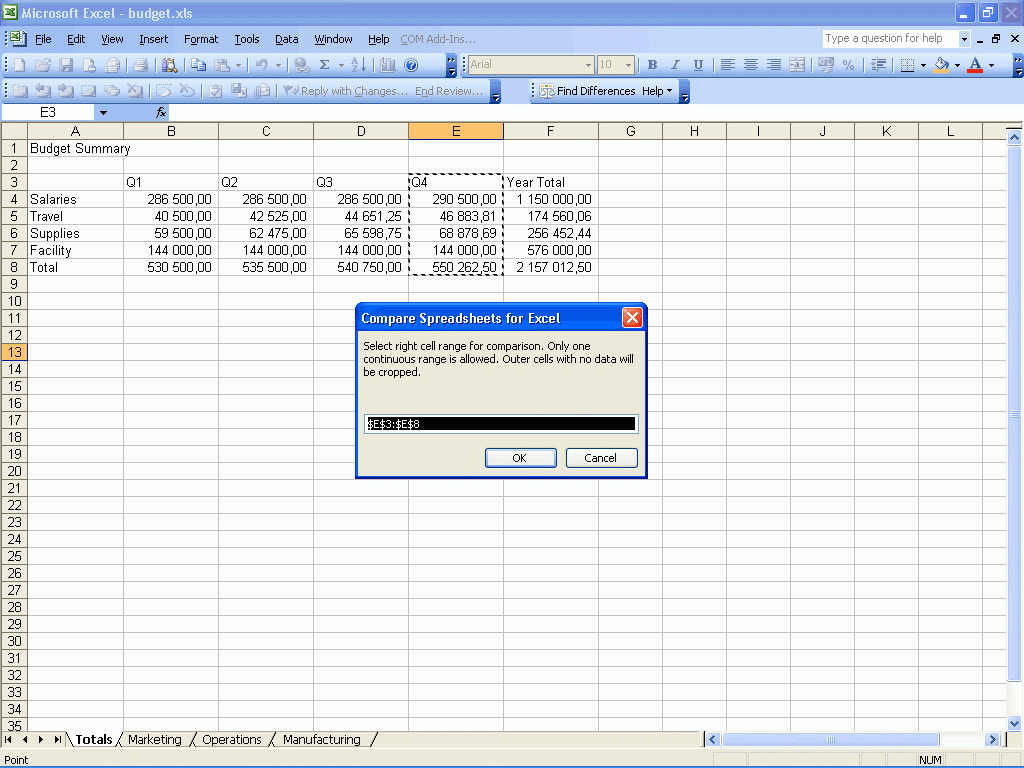Toggle underline formatting
1024x768 pixels.
(697, 64)
